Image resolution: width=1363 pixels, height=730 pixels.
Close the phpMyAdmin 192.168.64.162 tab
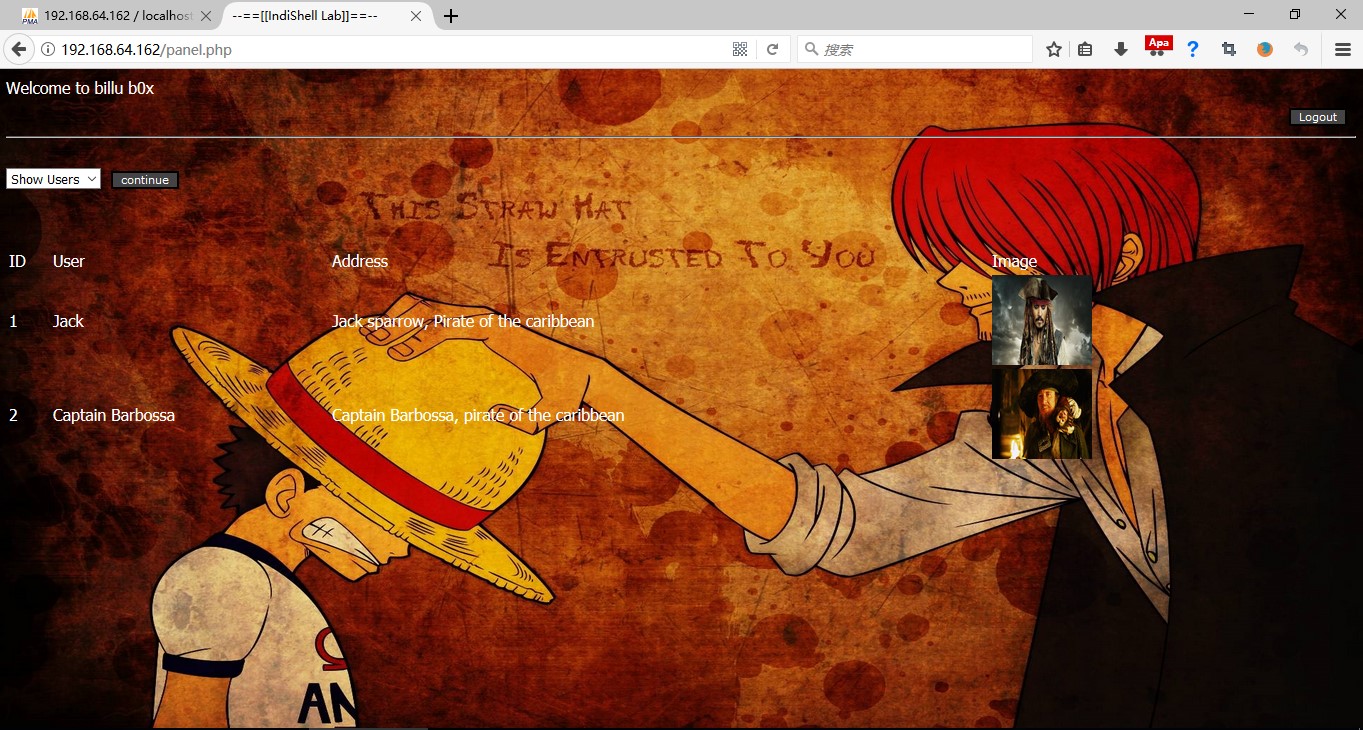pyautogui.click(x=206, y=16)
